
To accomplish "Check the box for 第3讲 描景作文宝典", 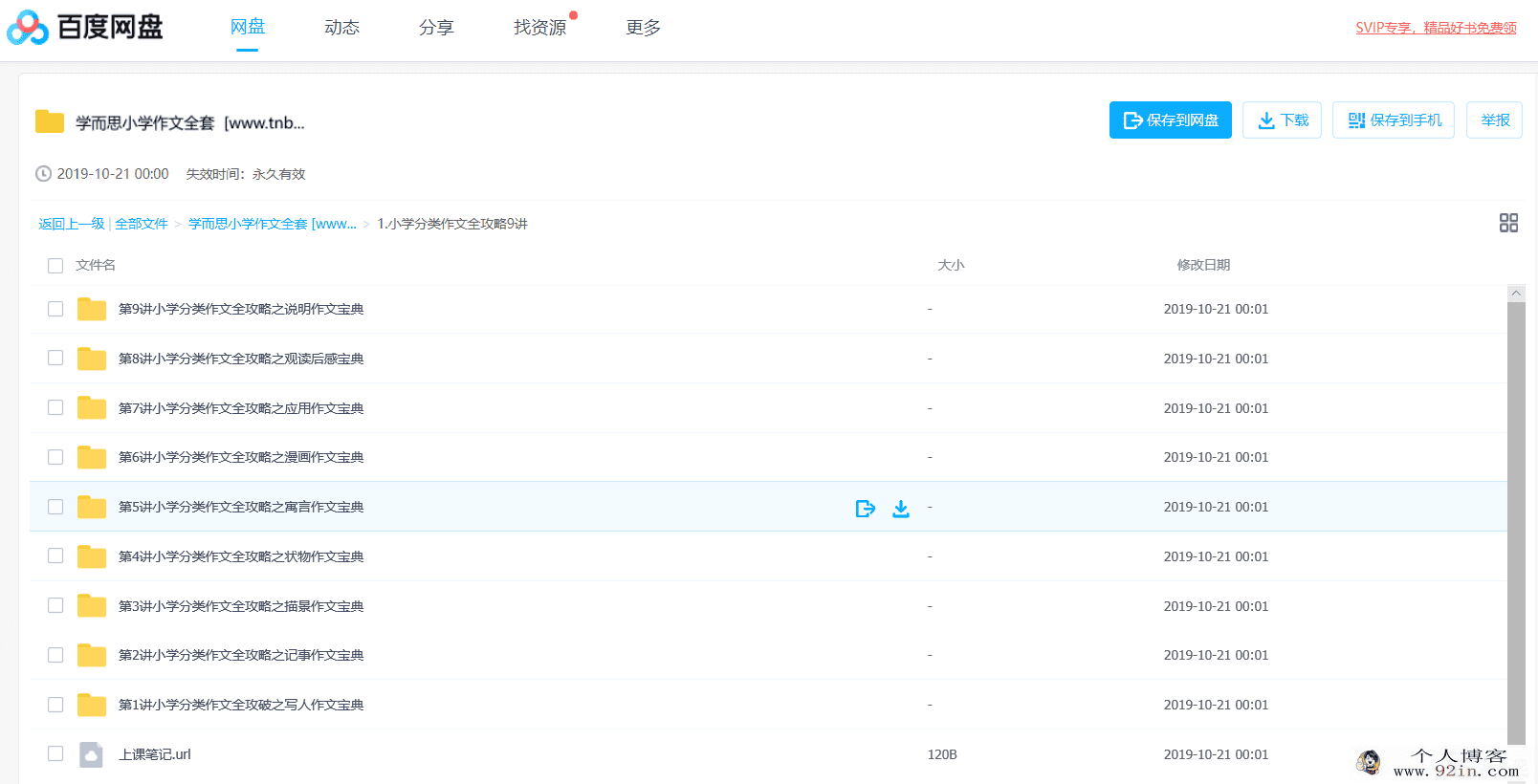I will [55, 606].
